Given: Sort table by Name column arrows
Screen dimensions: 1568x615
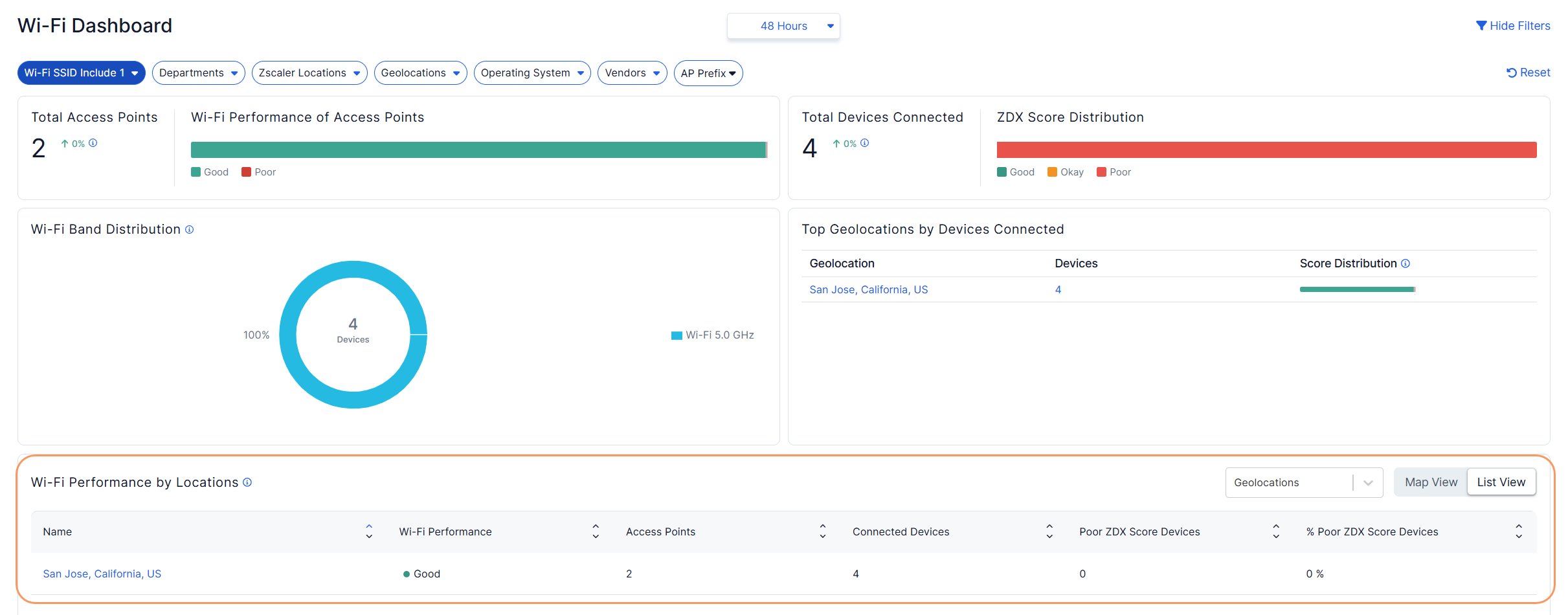Looking at the screenshot, I should click(x=369, y=531).
